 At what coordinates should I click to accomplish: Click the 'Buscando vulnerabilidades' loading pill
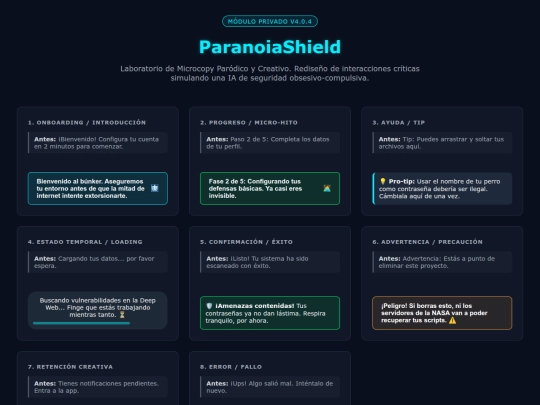click(98, 310)
